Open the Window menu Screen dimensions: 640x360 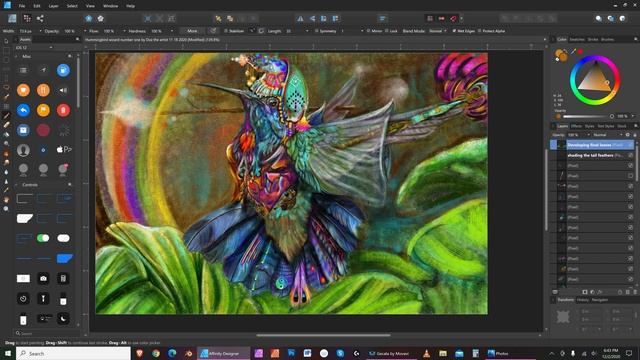[110, 6]
